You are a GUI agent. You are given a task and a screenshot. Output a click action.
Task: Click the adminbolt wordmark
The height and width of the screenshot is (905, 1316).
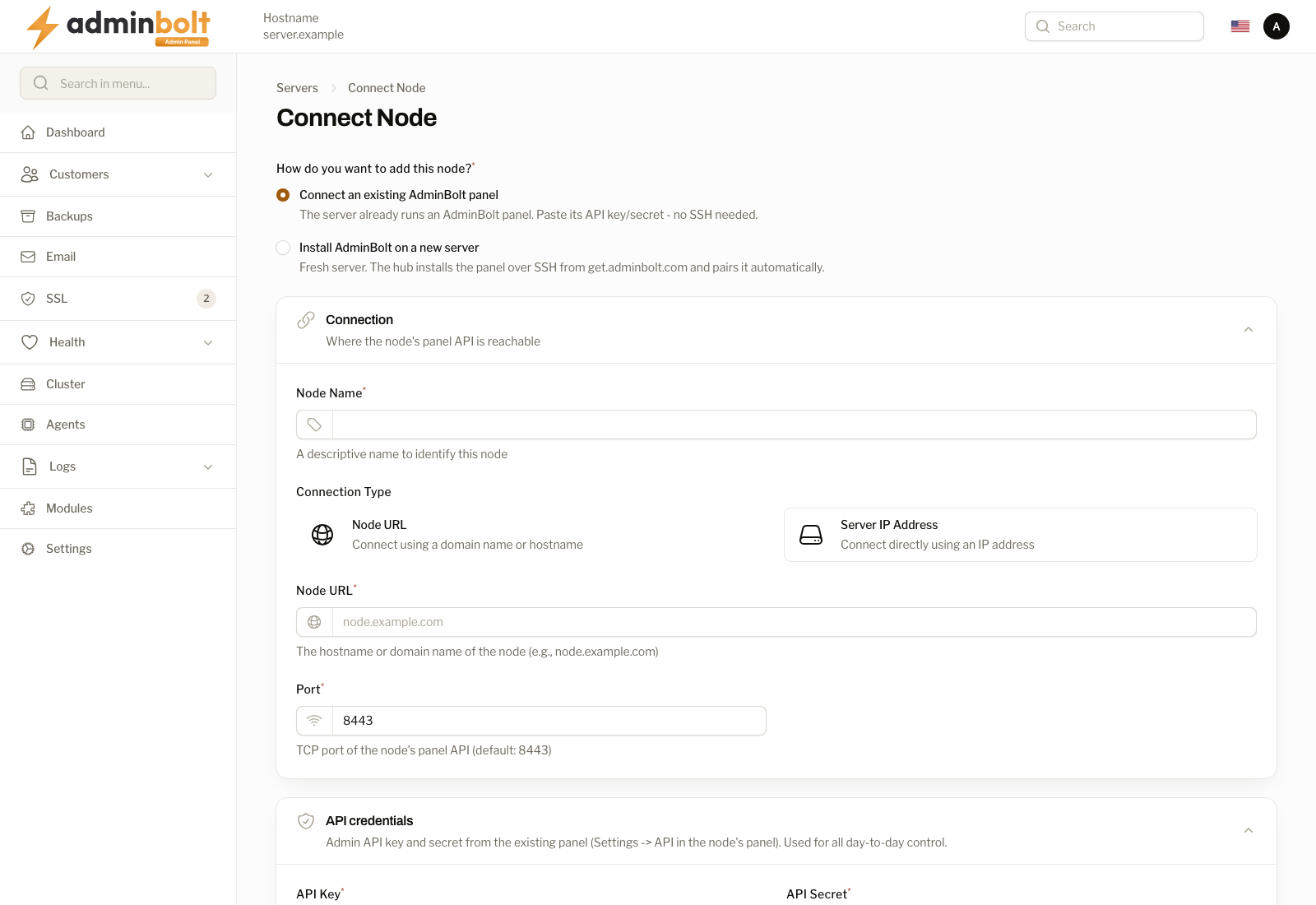coord(138,22)
